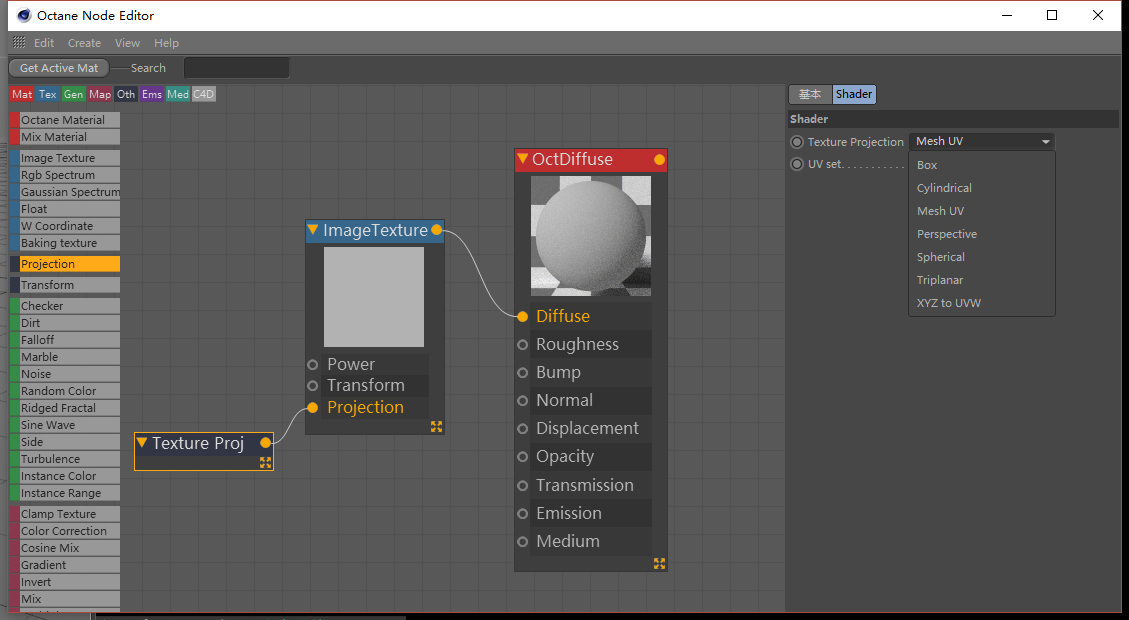Click the Cinema 4D app icon in title bar
The width and height of the screenshot is (1129, 620).
point(24,15)
